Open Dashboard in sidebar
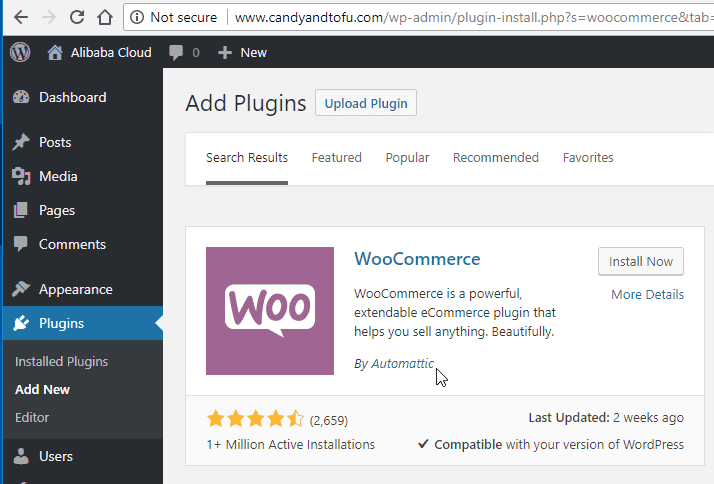 pyautogui.click(x=73, y=97)
